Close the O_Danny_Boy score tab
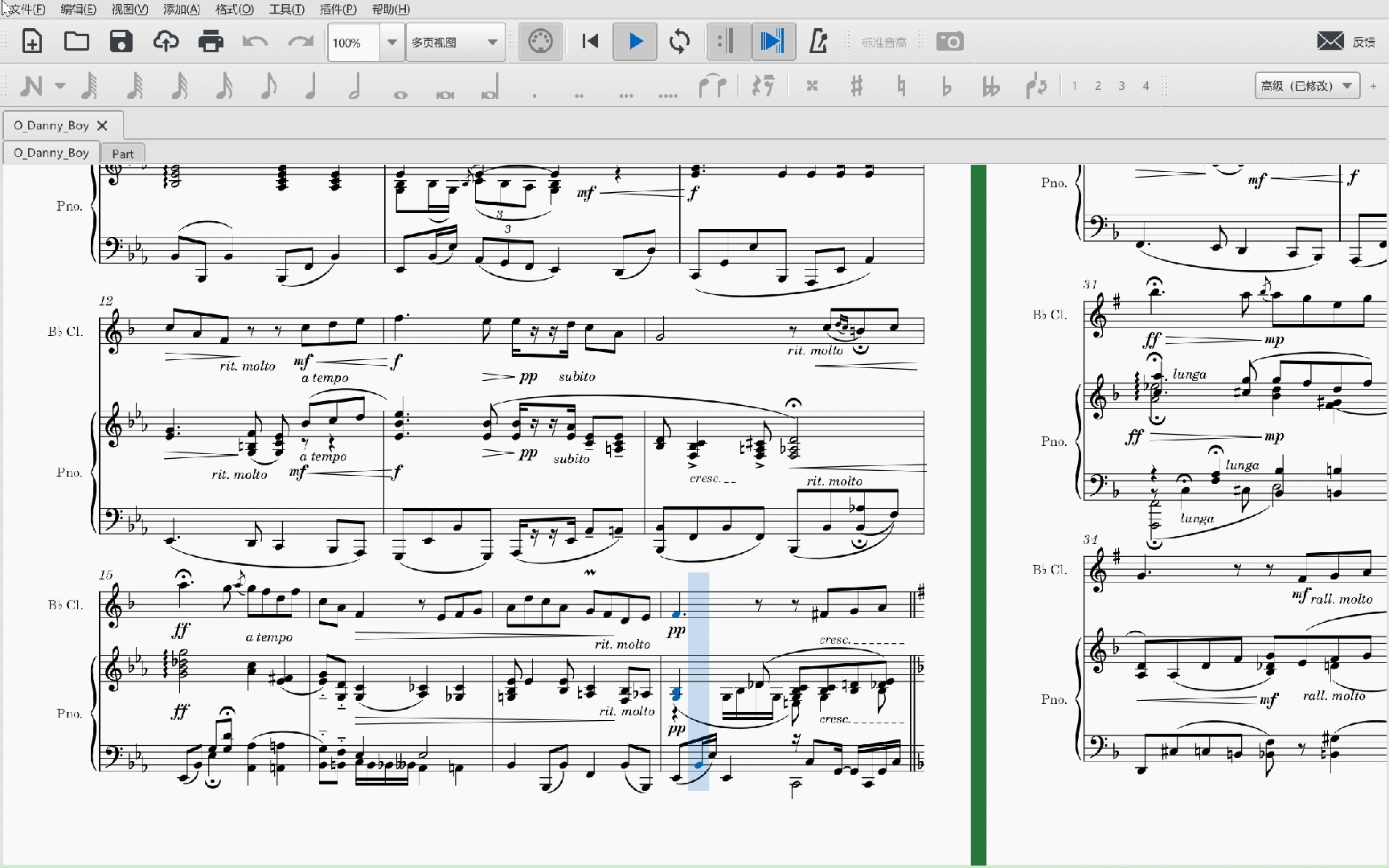This screenshot has width=1389, height=868. [102, 125]
